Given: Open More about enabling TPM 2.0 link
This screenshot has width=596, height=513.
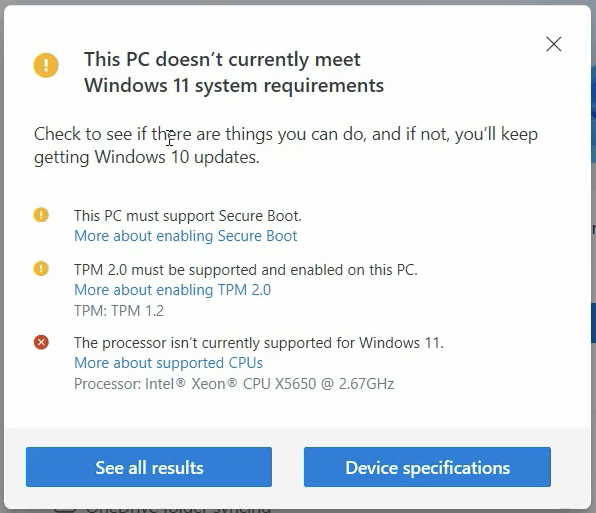Looking at the screenshot, I should [x=173, y=290].
